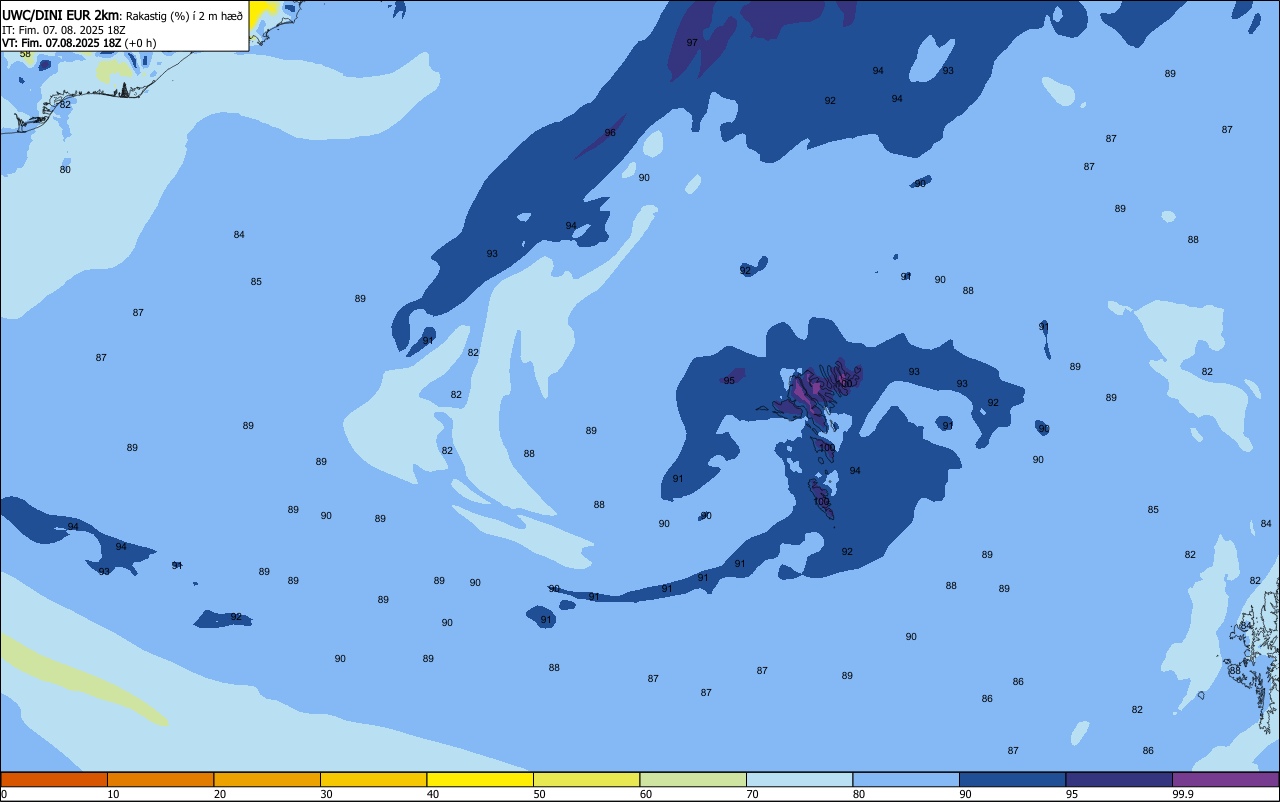
Task: Click the '30' label on the legend scale
Action: [326, 794]
